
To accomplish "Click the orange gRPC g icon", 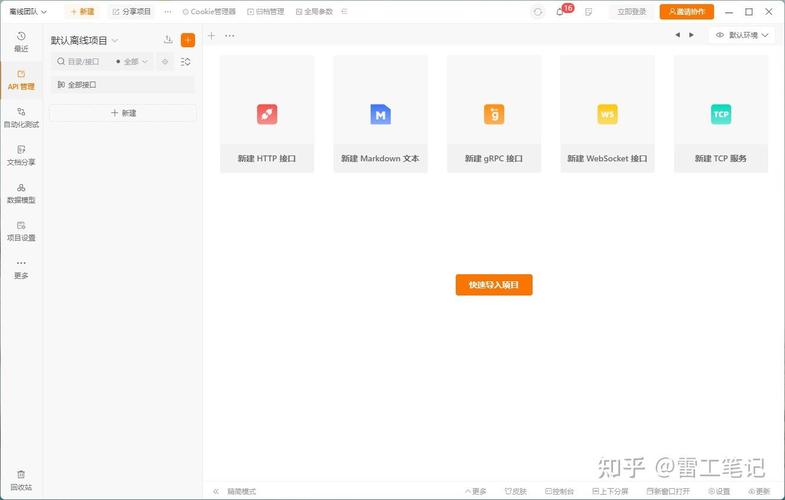I will click(494, 114).
